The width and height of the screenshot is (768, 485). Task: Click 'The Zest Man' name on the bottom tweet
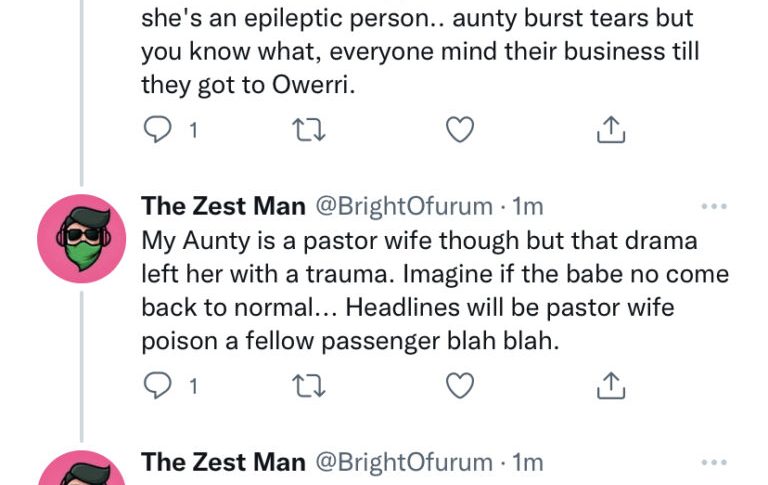[x=223, y=462]
